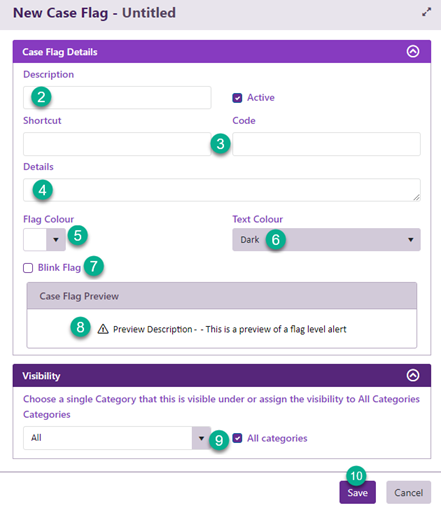The height and width of the screenshot is (508, 441).
Task: Click green step marker number 10
Action: [356, 476]
